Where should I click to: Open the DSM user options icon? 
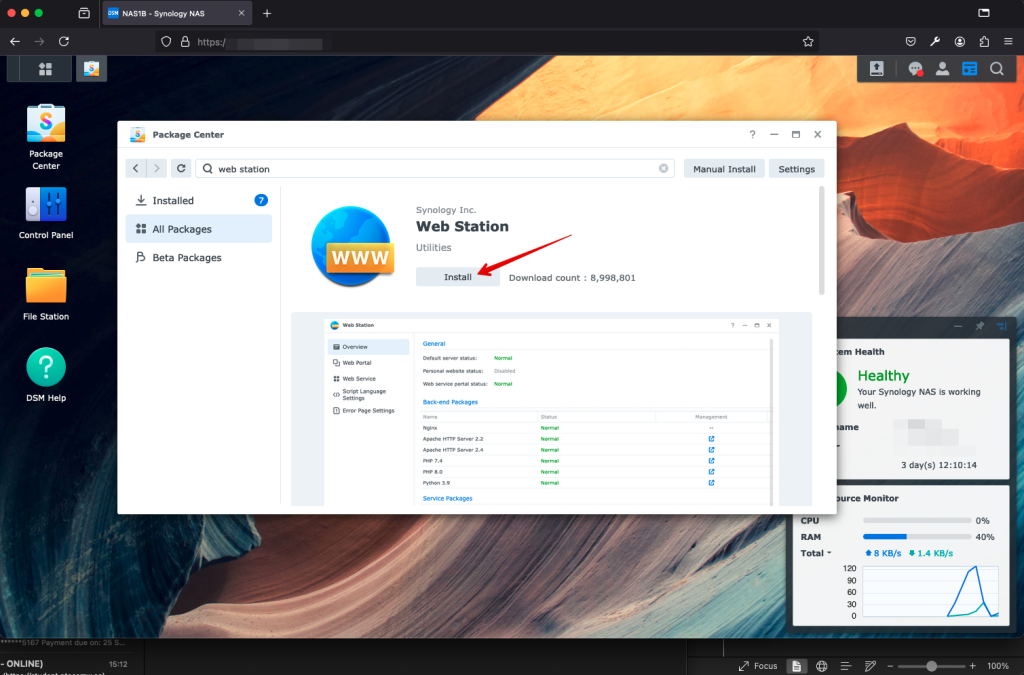tap(942, 69)
